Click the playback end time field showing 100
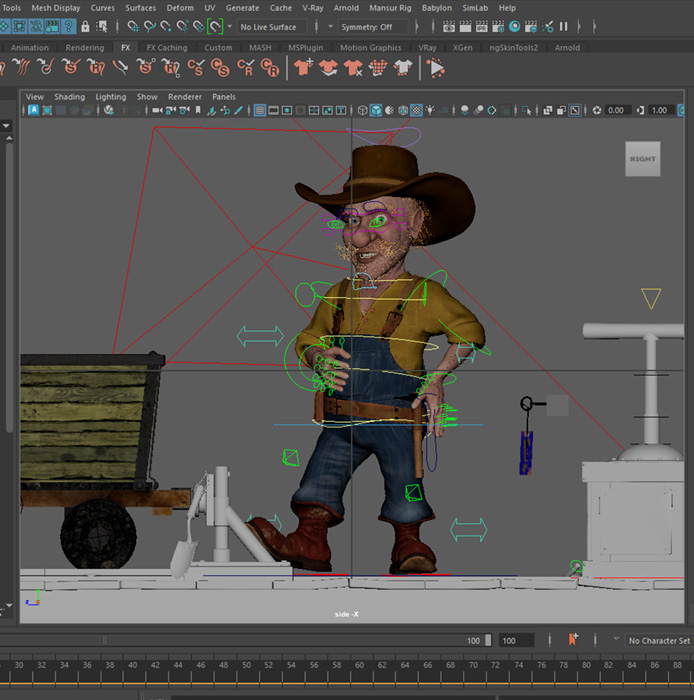Screen dimensions: 694x700 515,641
